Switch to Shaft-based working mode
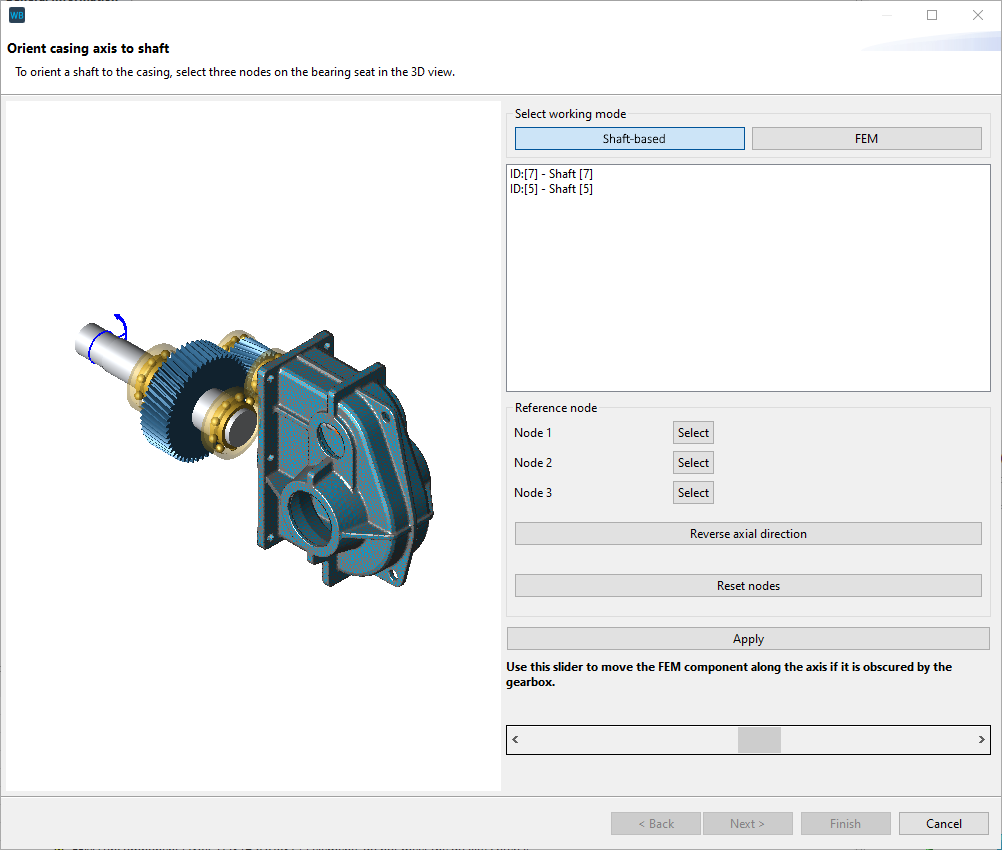The image size is (1002, 850). [629, 138]
